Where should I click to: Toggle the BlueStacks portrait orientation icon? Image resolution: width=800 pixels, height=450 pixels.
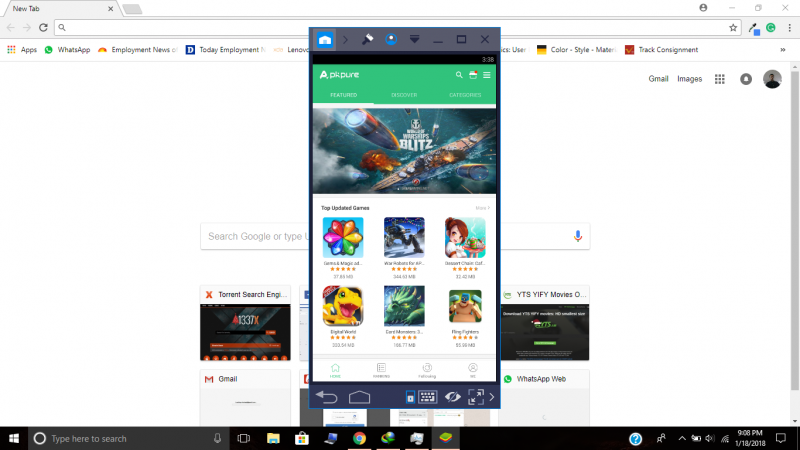pyautogui.click(x=410, y=397)
